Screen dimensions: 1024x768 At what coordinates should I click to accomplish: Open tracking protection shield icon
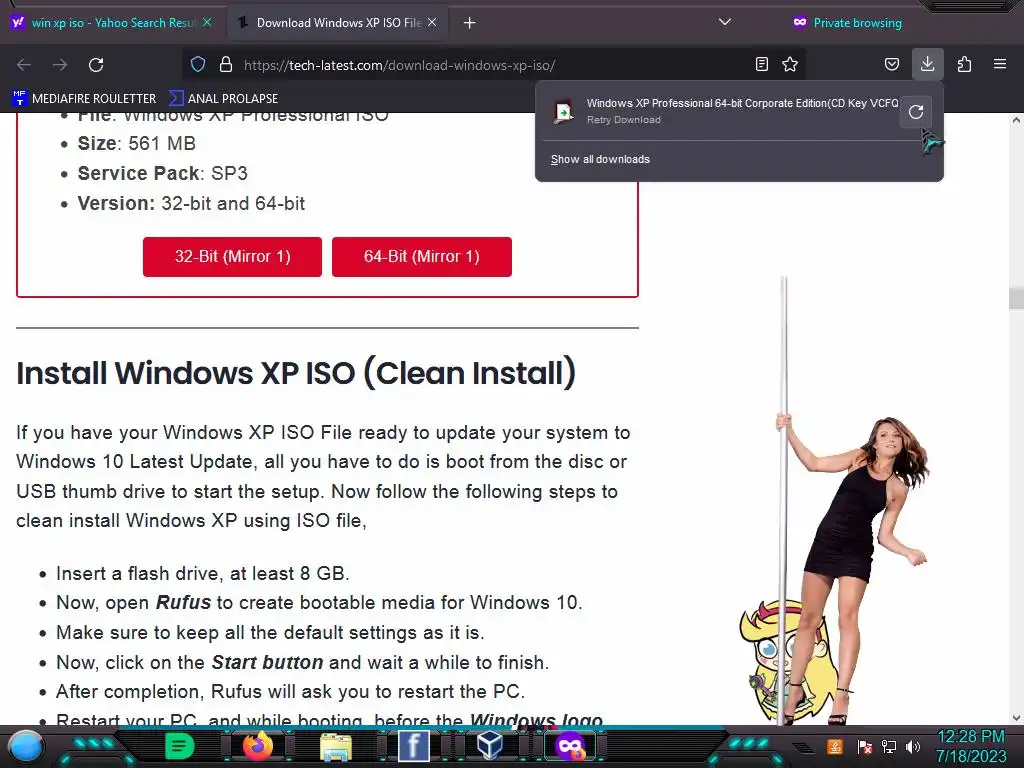[198, 65]
